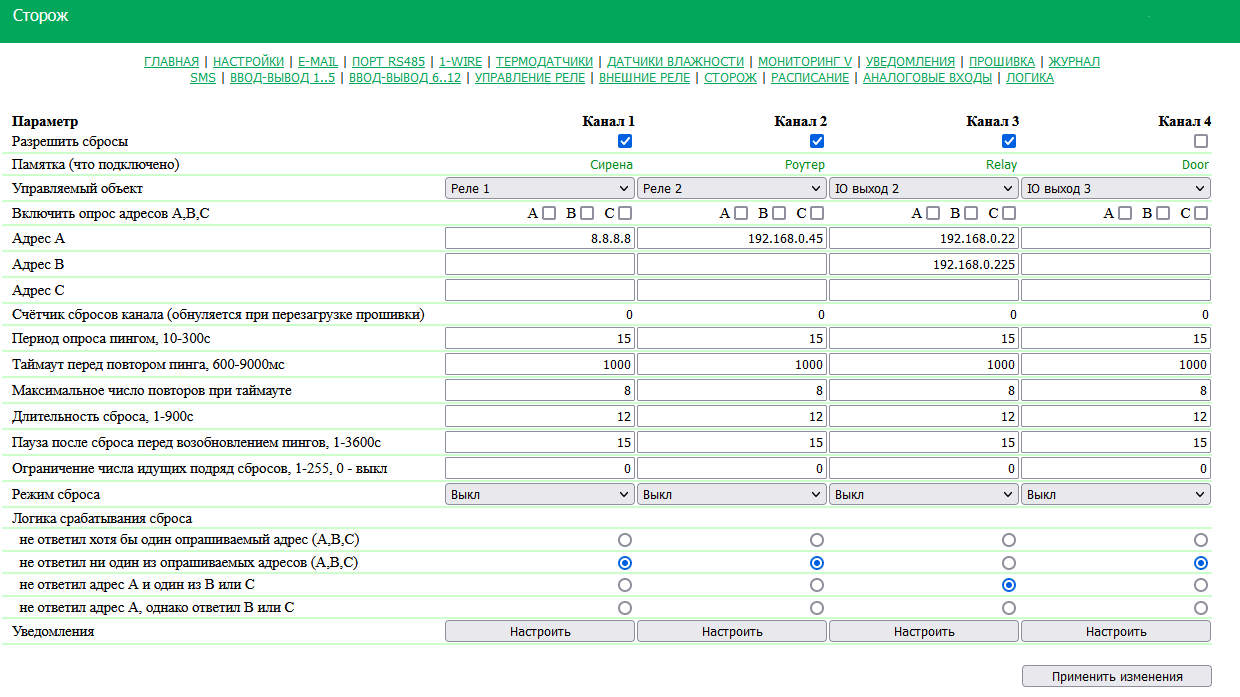
Task: Select 'адрес А и один из' for Канал 2
Action: point(817,585)
